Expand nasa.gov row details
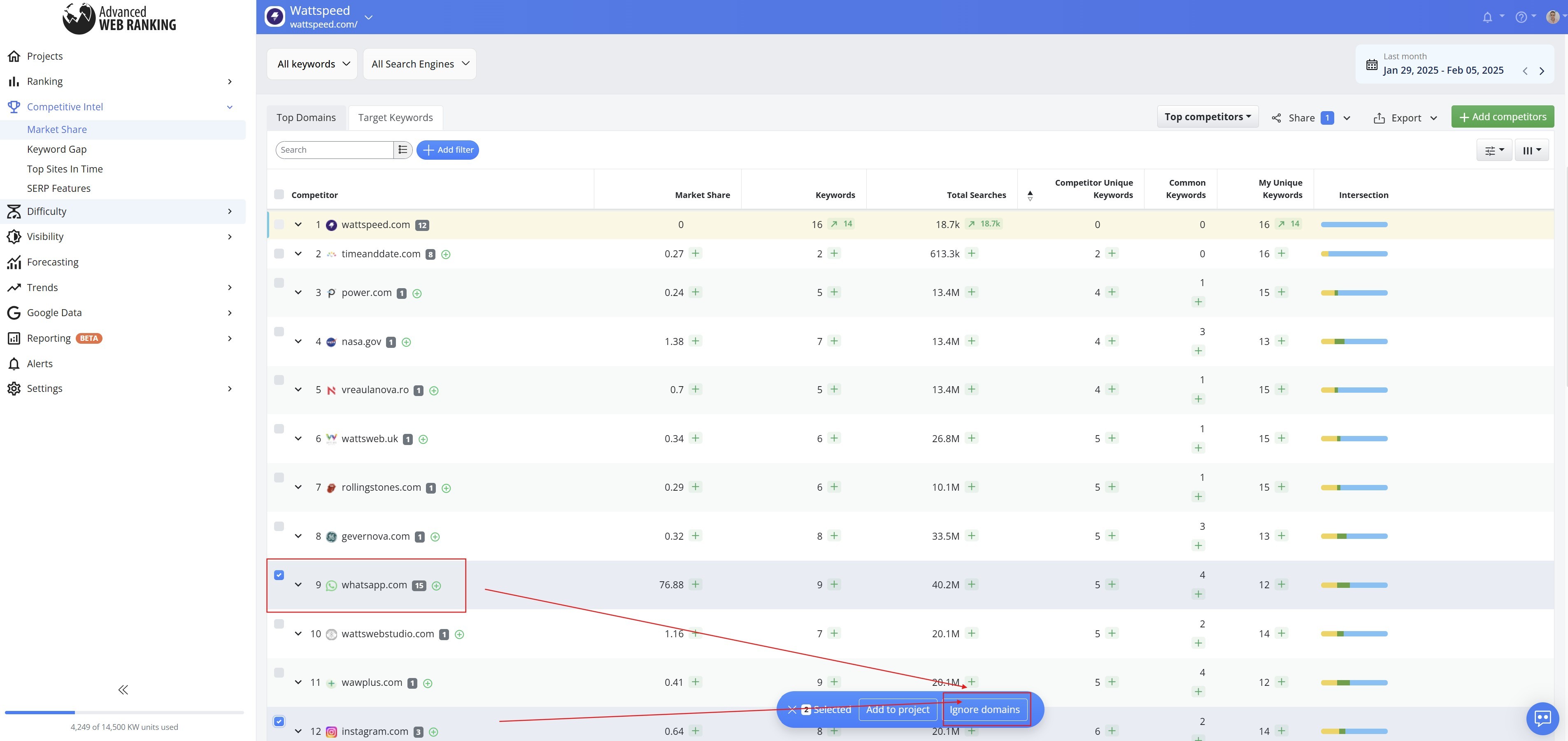 click(x=298, y=342)
